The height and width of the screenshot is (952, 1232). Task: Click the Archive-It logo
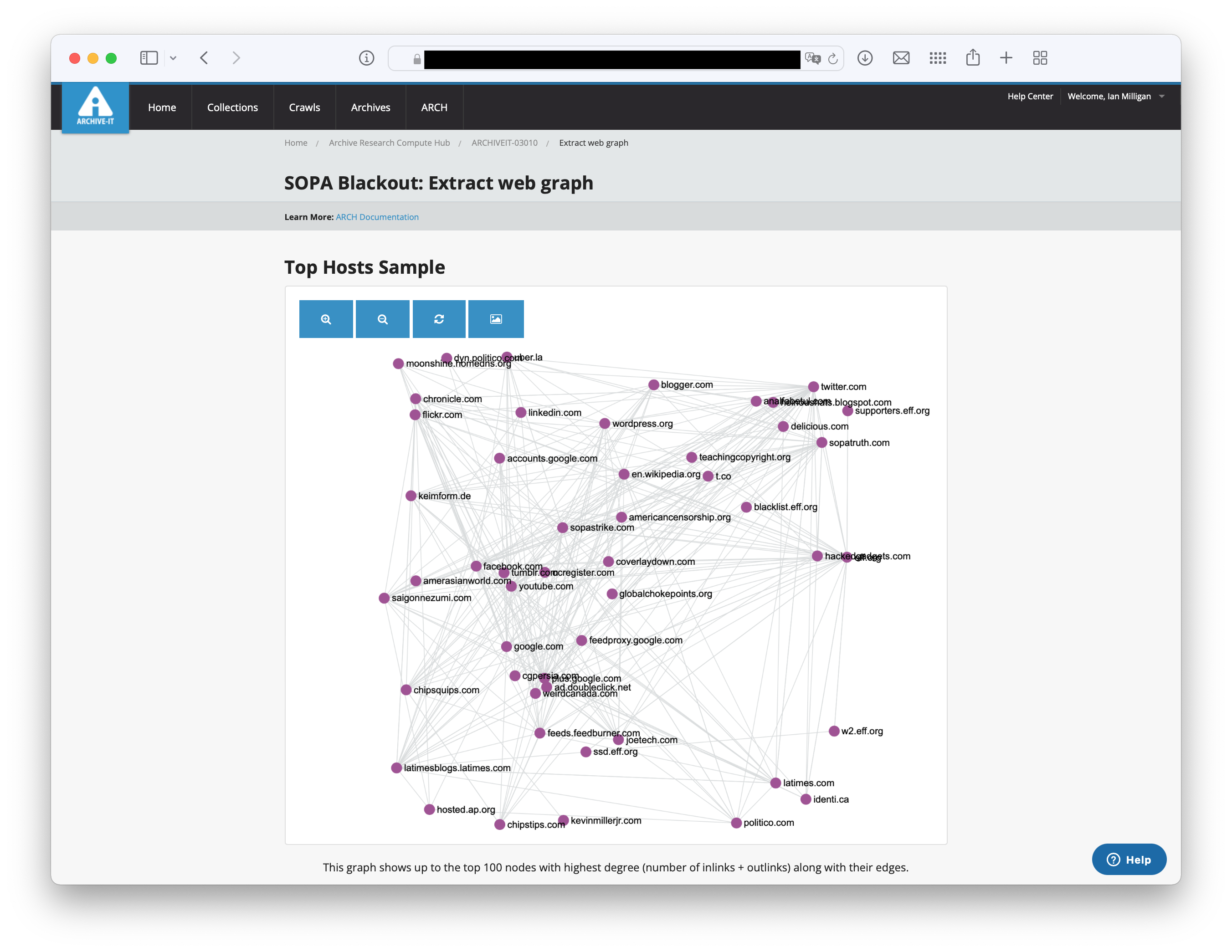click(x=95, y=107)
